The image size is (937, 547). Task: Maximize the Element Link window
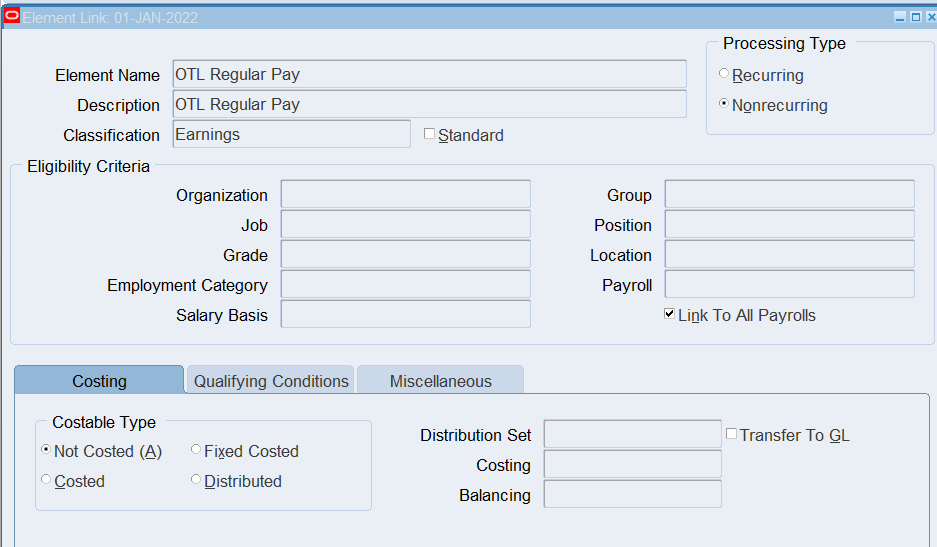click(914, 17)
